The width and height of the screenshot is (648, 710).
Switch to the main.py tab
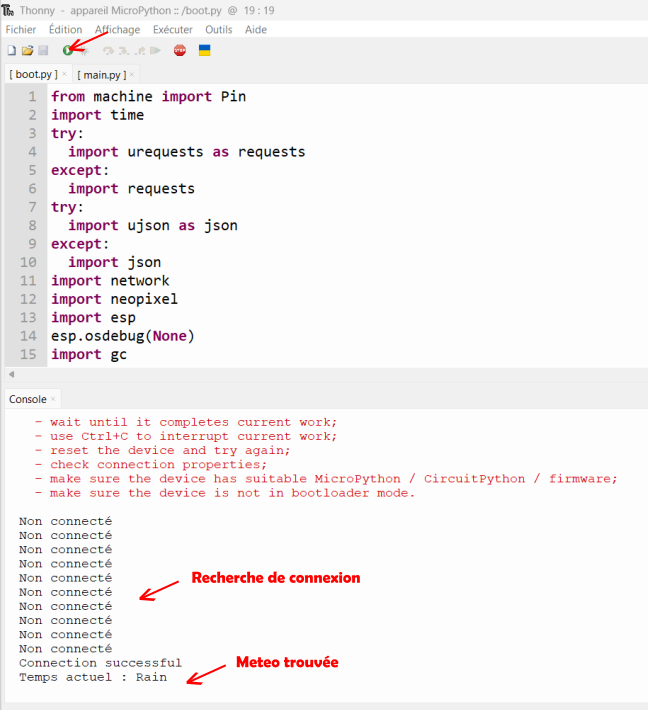point(102,75)
